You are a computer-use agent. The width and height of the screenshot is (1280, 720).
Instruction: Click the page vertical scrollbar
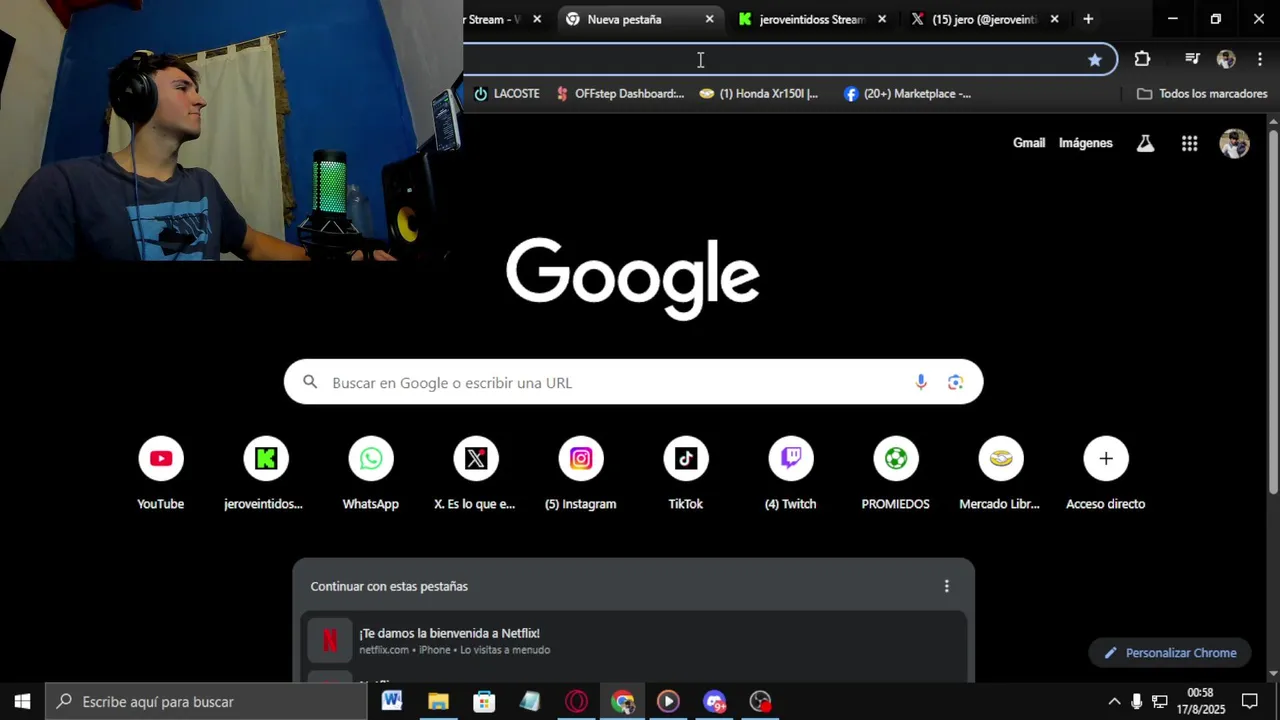[1273, 310]
